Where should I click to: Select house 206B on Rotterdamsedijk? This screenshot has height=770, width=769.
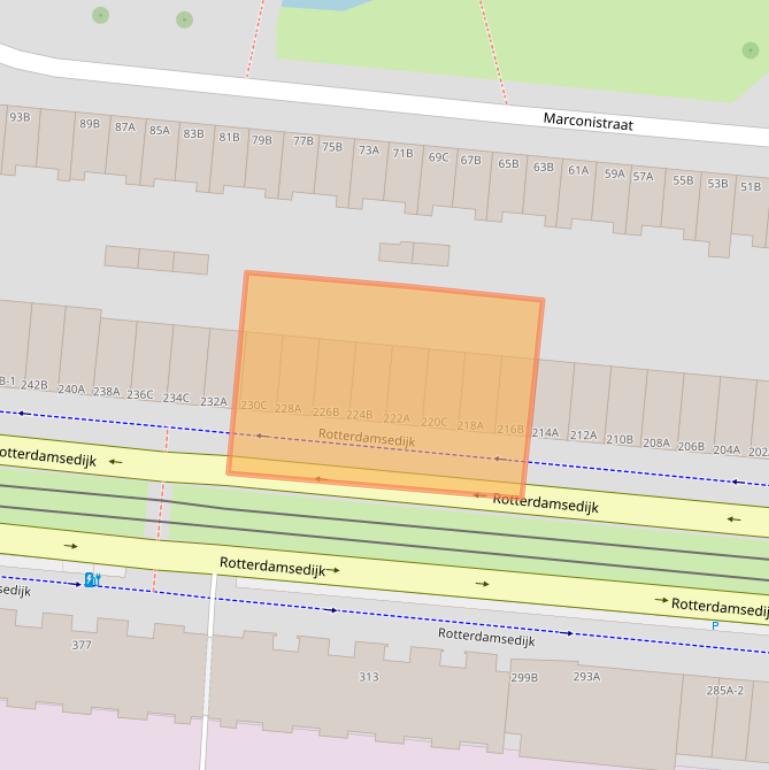(x=691, y=446)
